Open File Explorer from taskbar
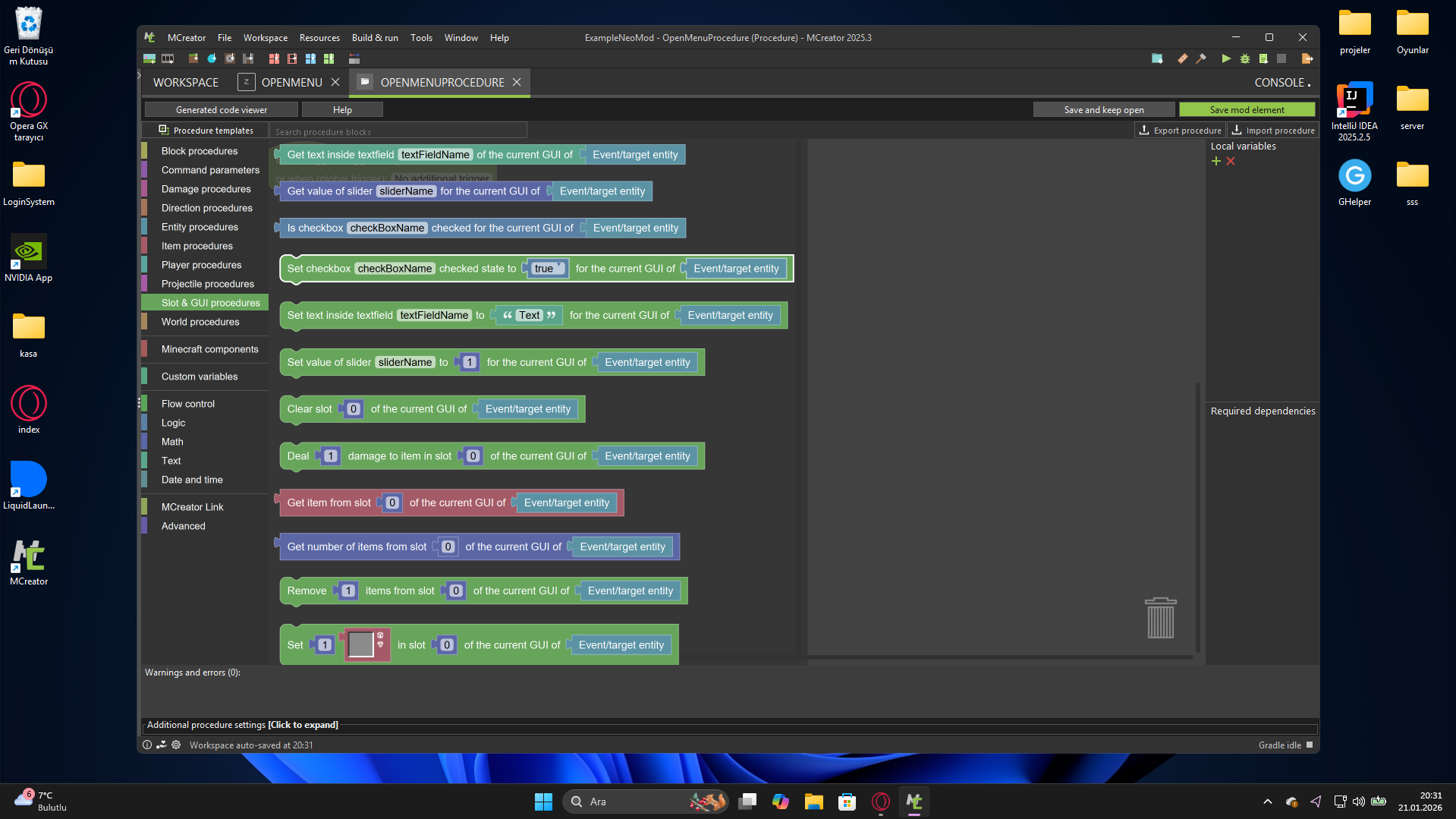1456x819 pixels. (814, 802)
